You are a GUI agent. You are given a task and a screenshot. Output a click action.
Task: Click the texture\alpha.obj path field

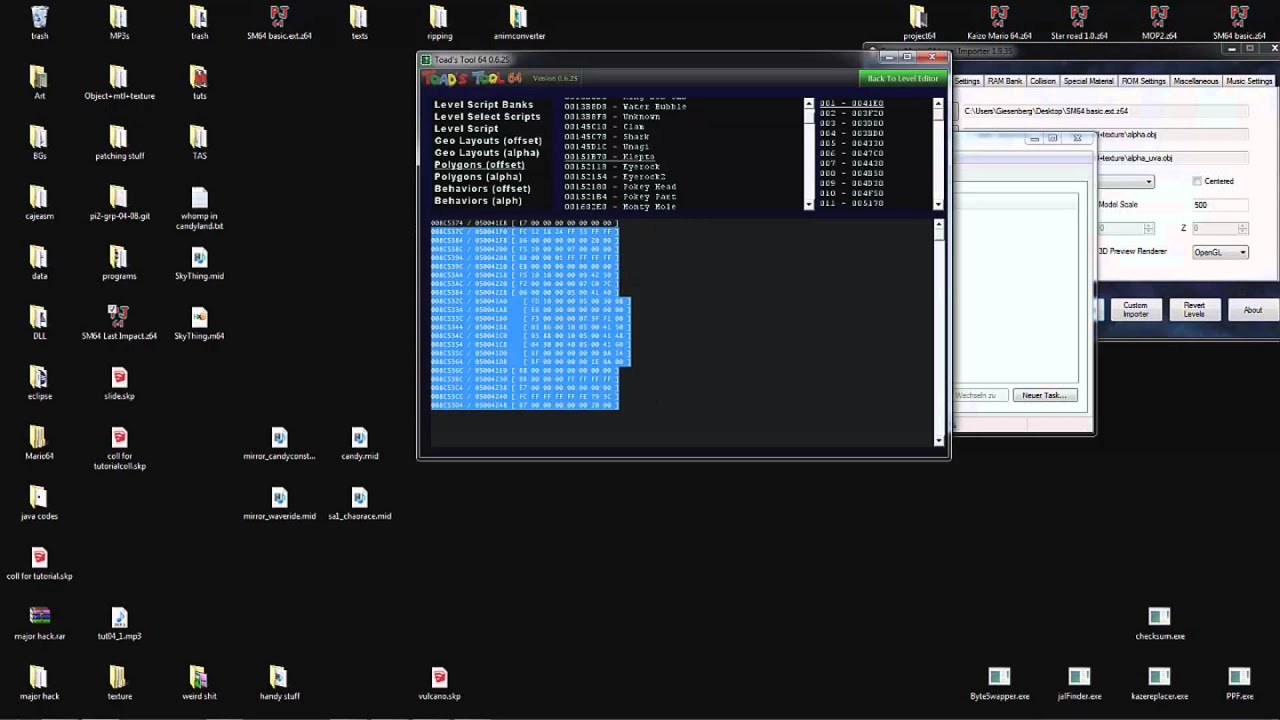click(1172, 134)
